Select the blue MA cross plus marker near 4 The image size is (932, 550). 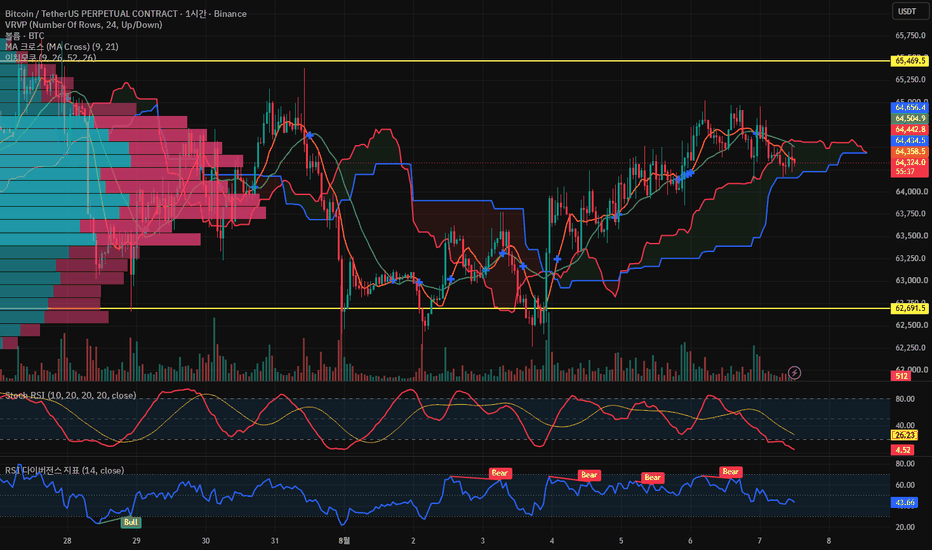(x=557, y=259)
